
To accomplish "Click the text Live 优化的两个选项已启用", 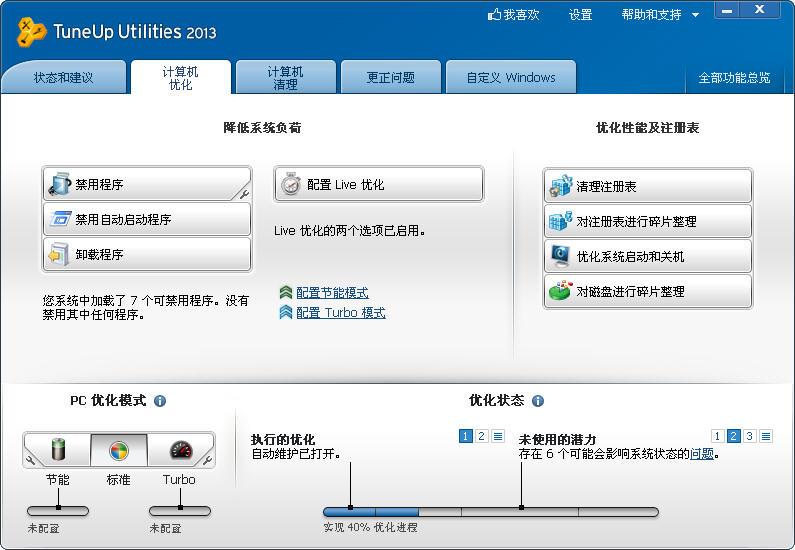I will [x=350, y=231].
